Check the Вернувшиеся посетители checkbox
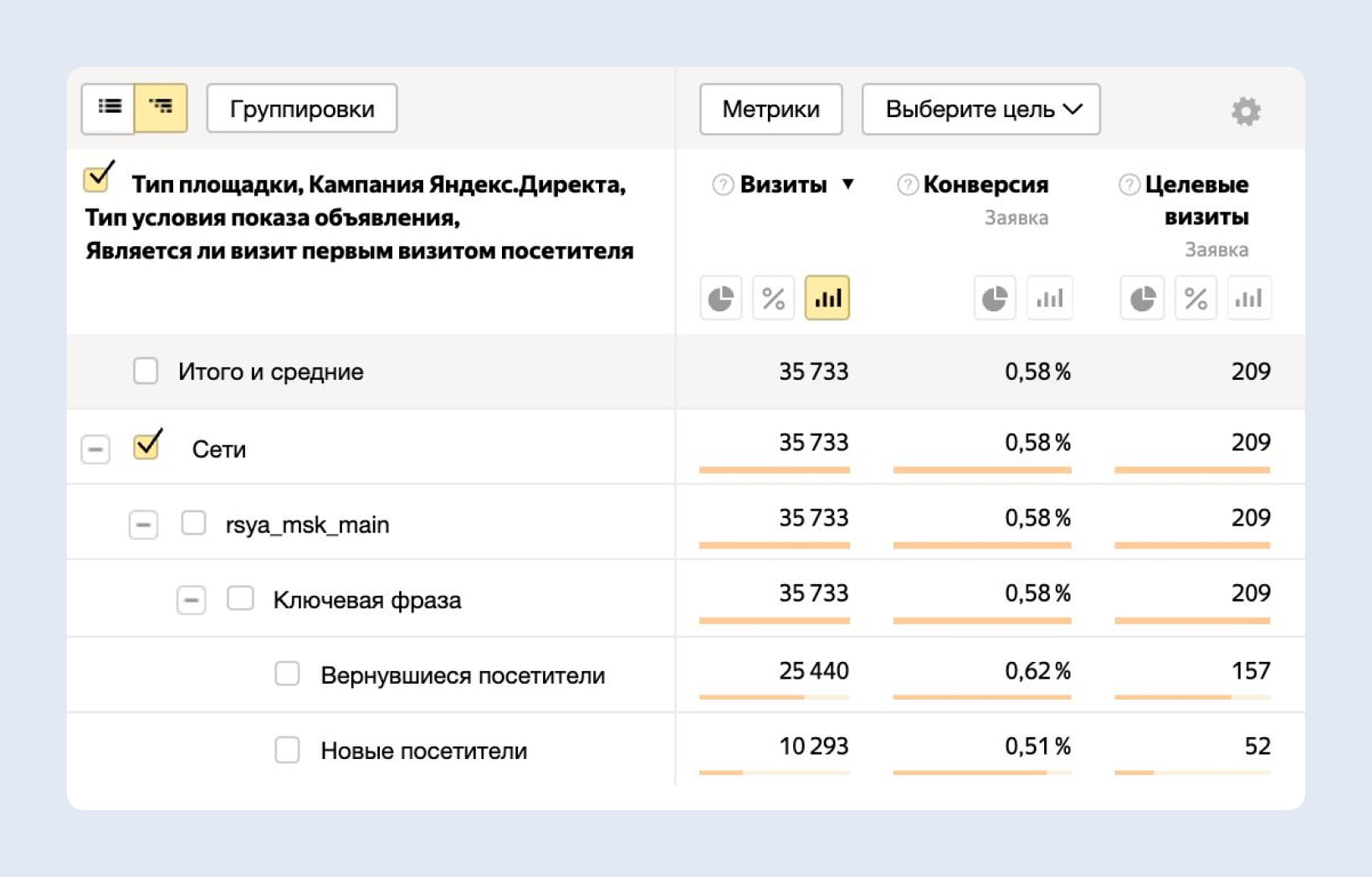 pos(288,674)
